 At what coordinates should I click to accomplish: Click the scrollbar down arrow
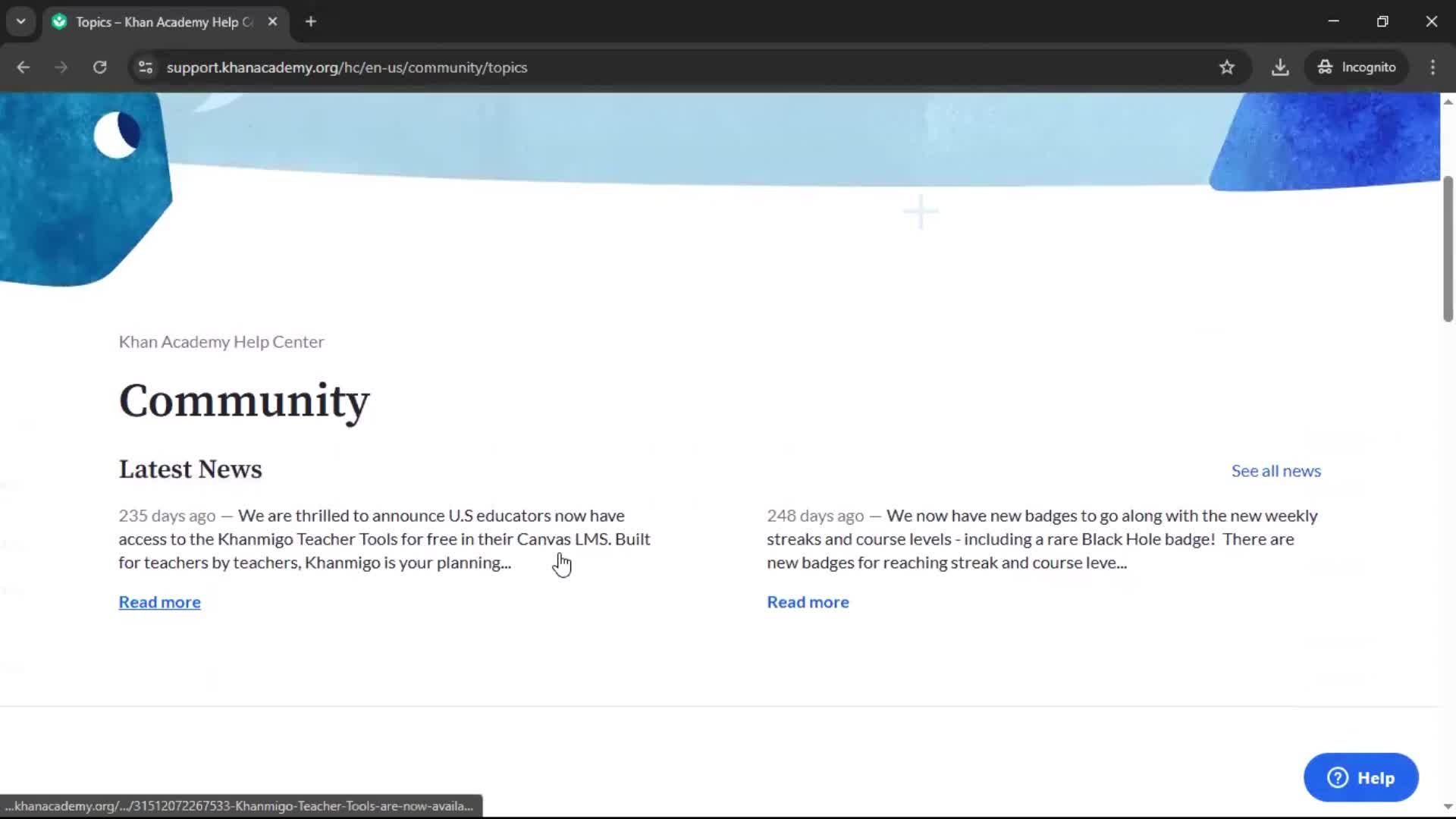coord(1448,807)
